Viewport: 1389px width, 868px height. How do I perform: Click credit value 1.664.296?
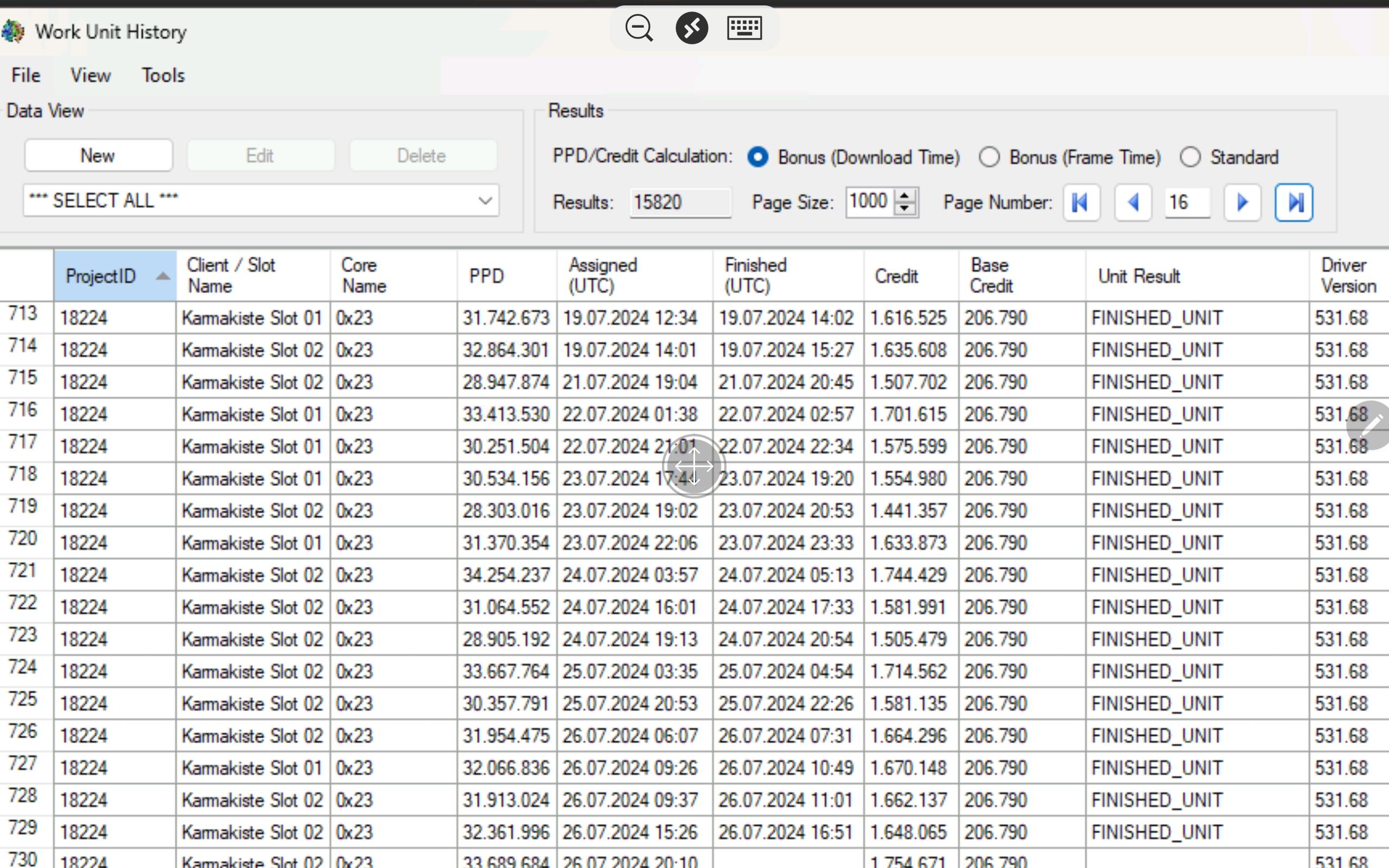coord(908,736)
